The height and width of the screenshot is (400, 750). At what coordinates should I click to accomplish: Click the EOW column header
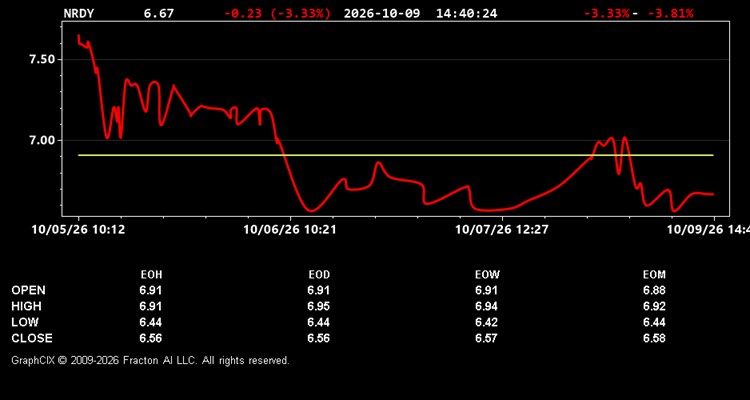tap(487, 275)
